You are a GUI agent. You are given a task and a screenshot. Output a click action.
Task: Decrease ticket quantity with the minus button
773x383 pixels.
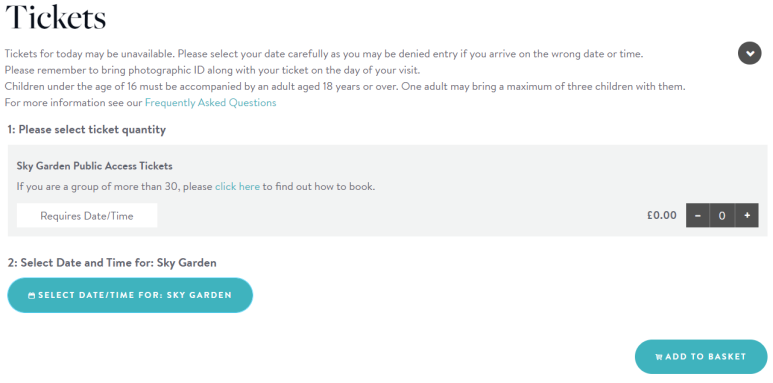coord(698,215)
